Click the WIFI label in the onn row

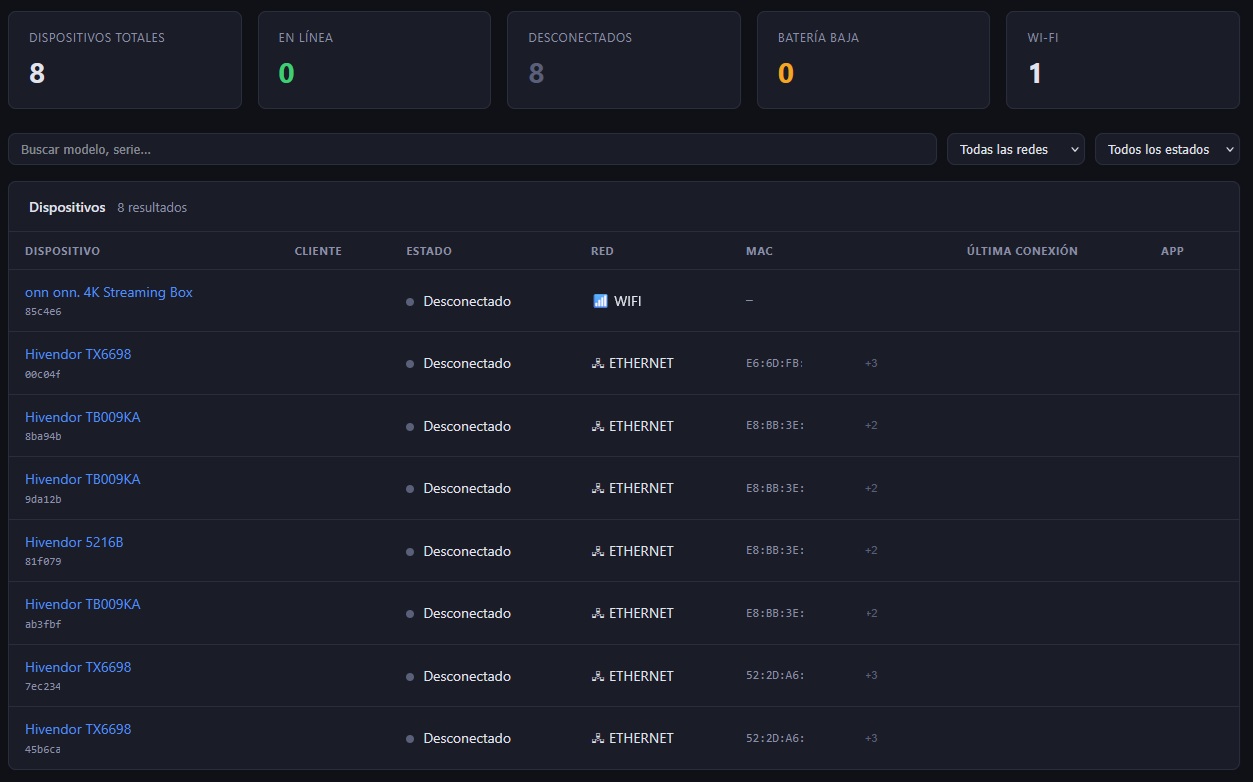628,301
